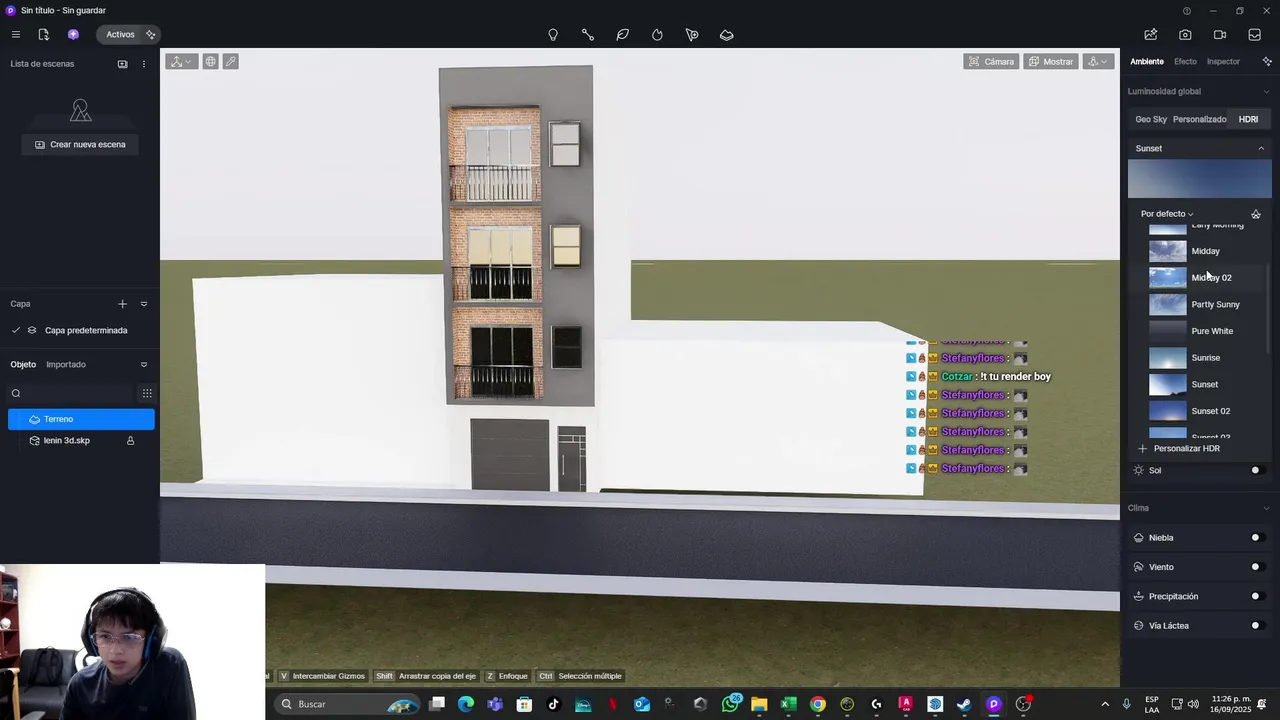Open the axis gizmo dropdown in viewport
This screenshot has height=720, width=1280.
181,61
